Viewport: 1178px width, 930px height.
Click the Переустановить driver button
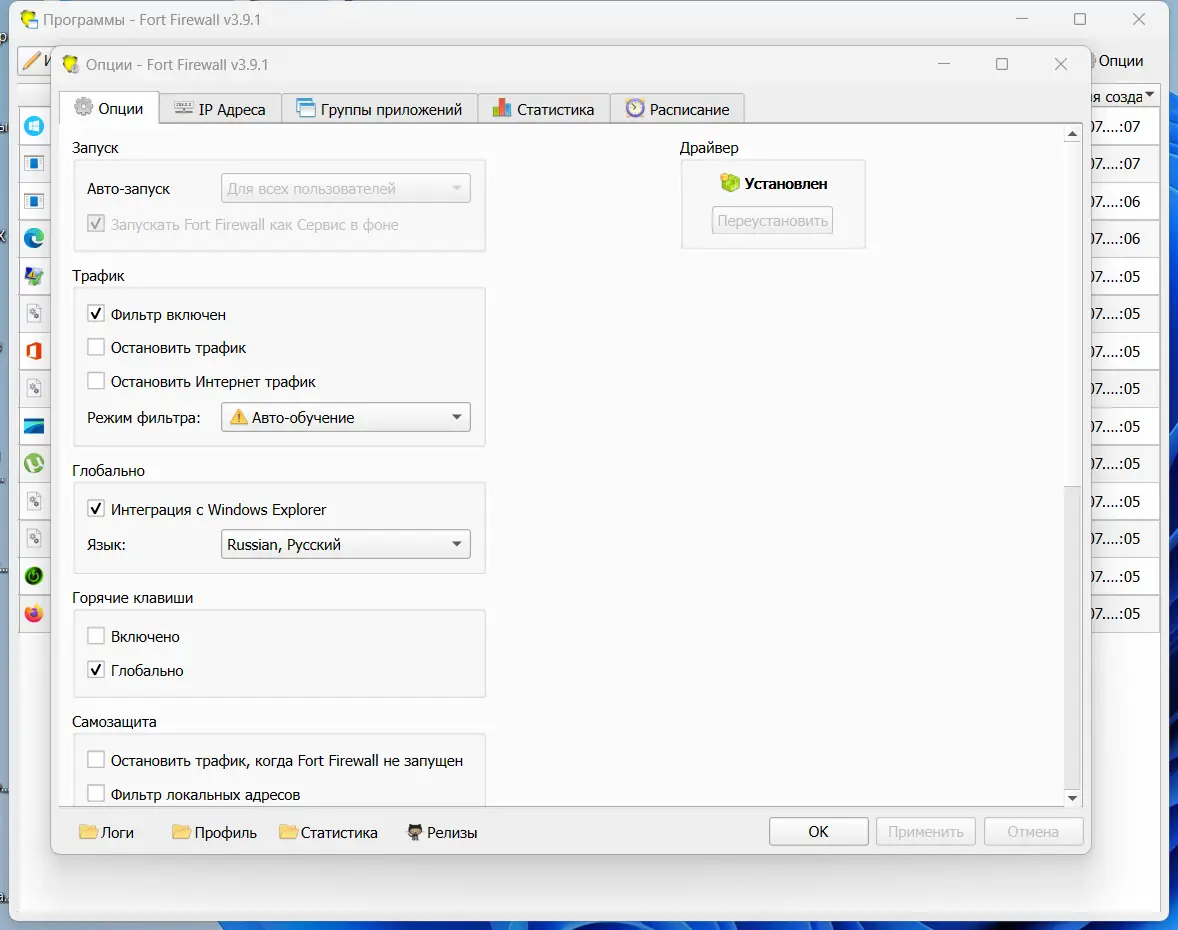[772, 221]
